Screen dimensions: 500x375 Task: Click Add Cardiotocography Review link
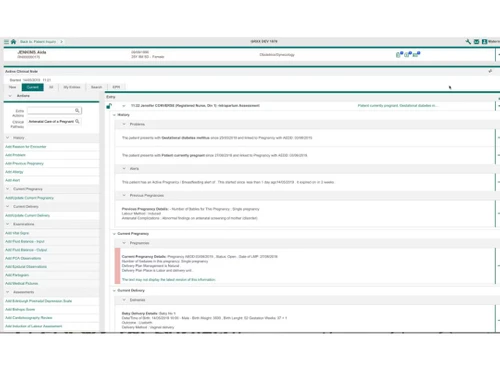coord(29,318)
